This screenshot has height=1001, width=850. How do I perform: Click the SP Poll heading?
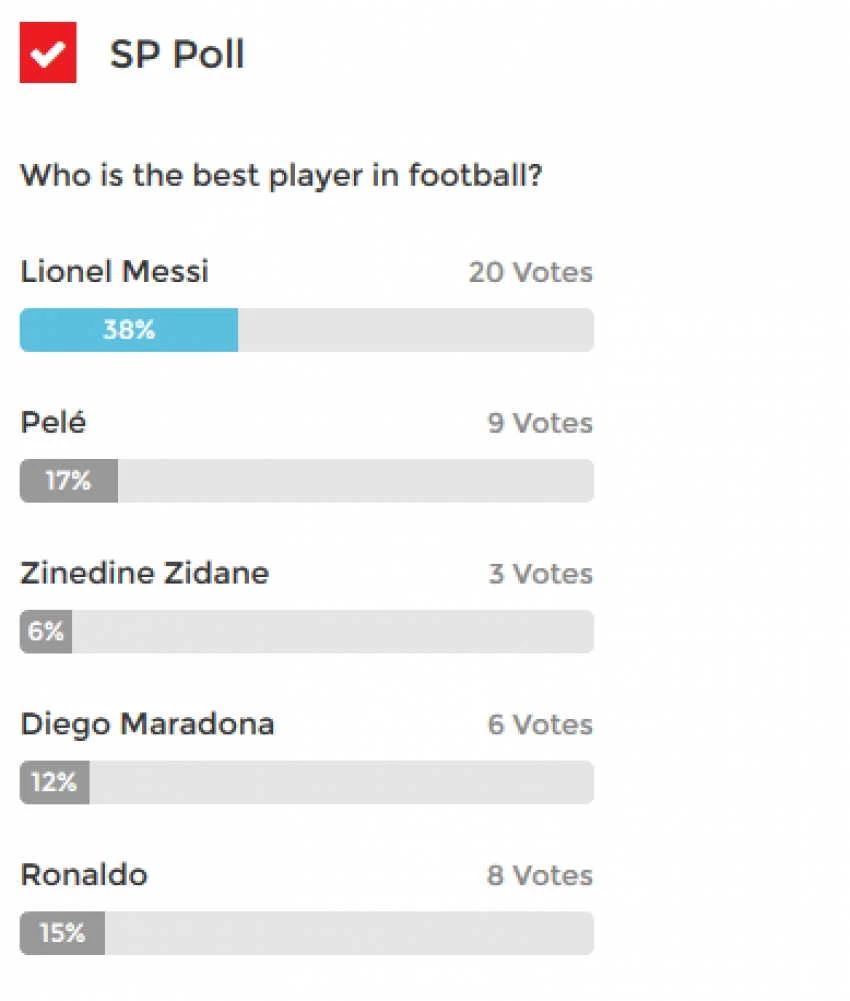tap(177, 54)
